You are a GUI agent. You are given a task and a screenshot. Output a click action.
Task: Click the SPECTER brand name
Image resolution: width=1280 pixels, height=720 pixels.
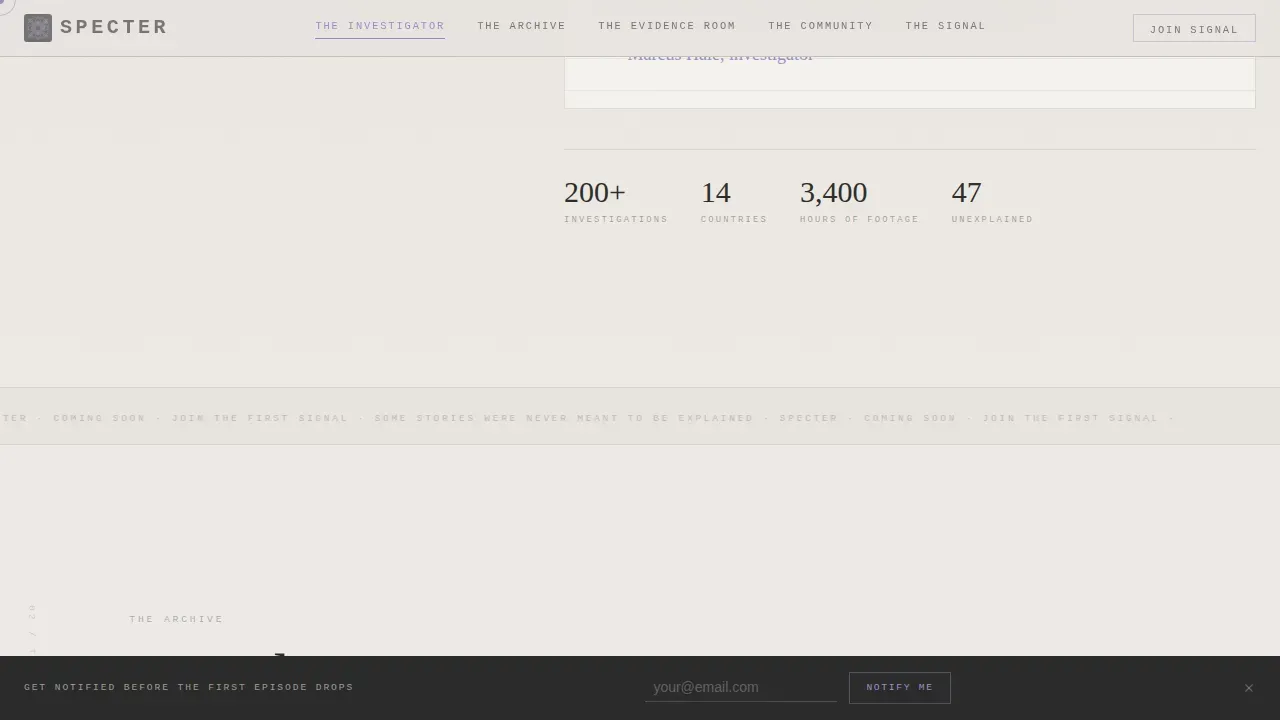(114, 27)
